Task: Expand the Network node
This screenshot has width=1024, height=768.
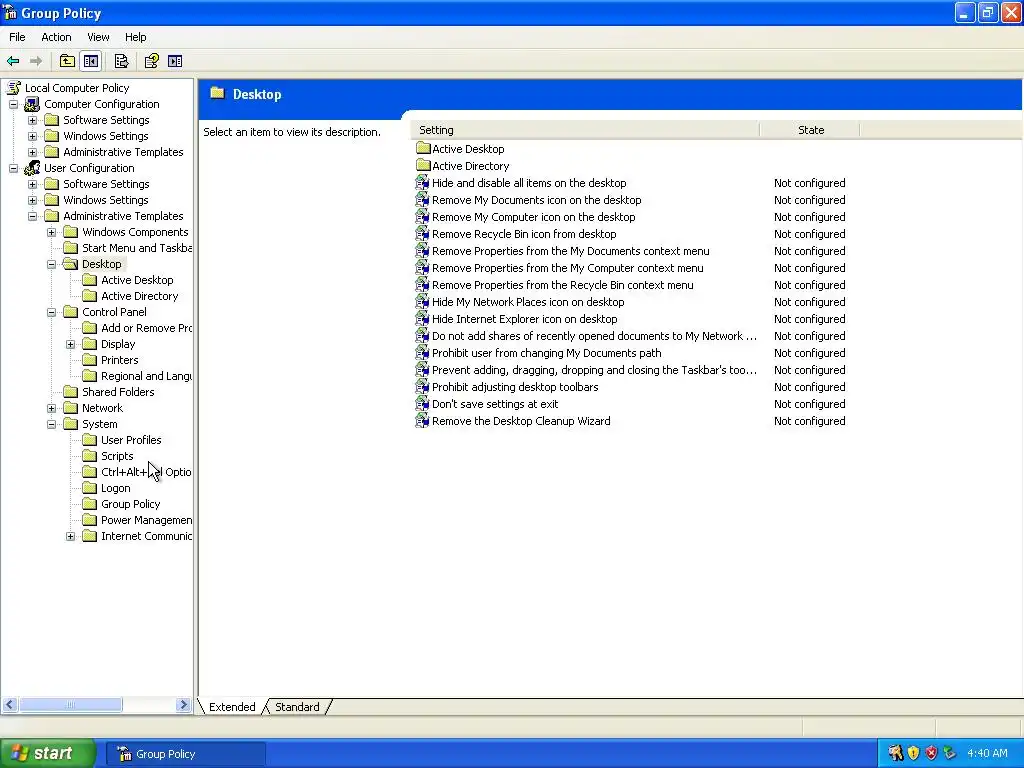Action: 52,408
